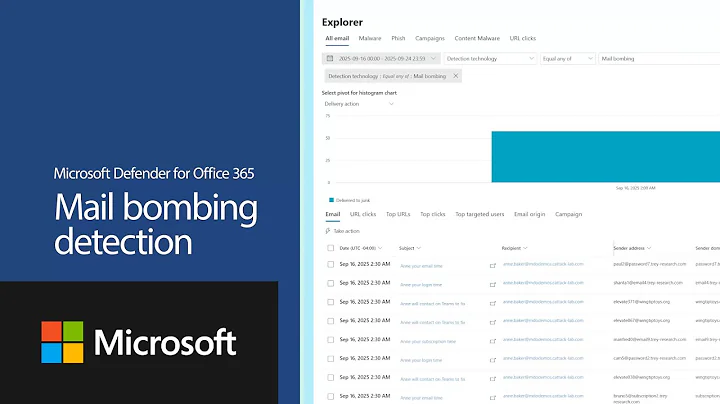Open the Campaign tab in the details area
This screenshot has width=720, height=404.
click(x=568, y=214)
